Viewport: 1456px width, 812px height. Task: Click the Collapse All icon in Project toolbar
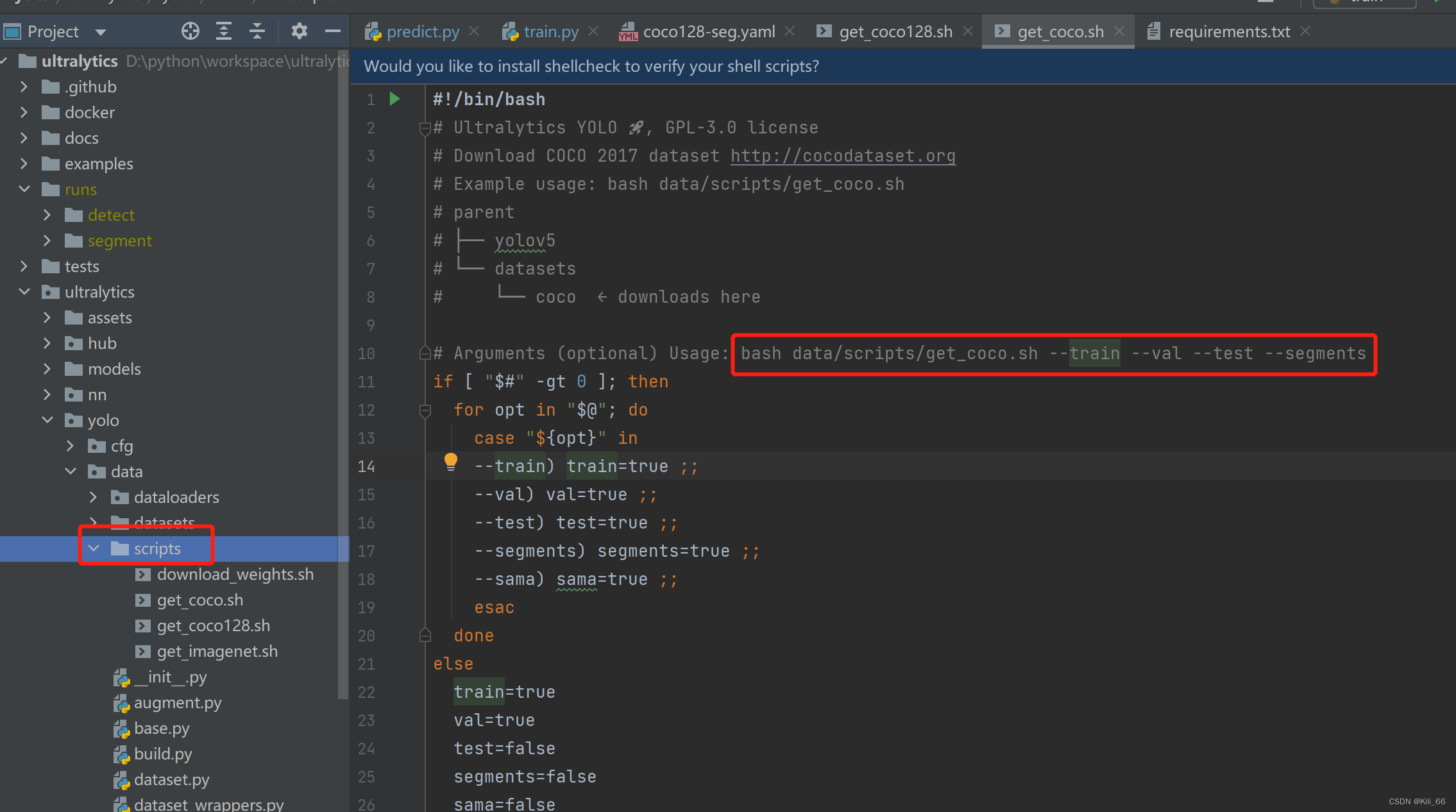tap(257, 31)
